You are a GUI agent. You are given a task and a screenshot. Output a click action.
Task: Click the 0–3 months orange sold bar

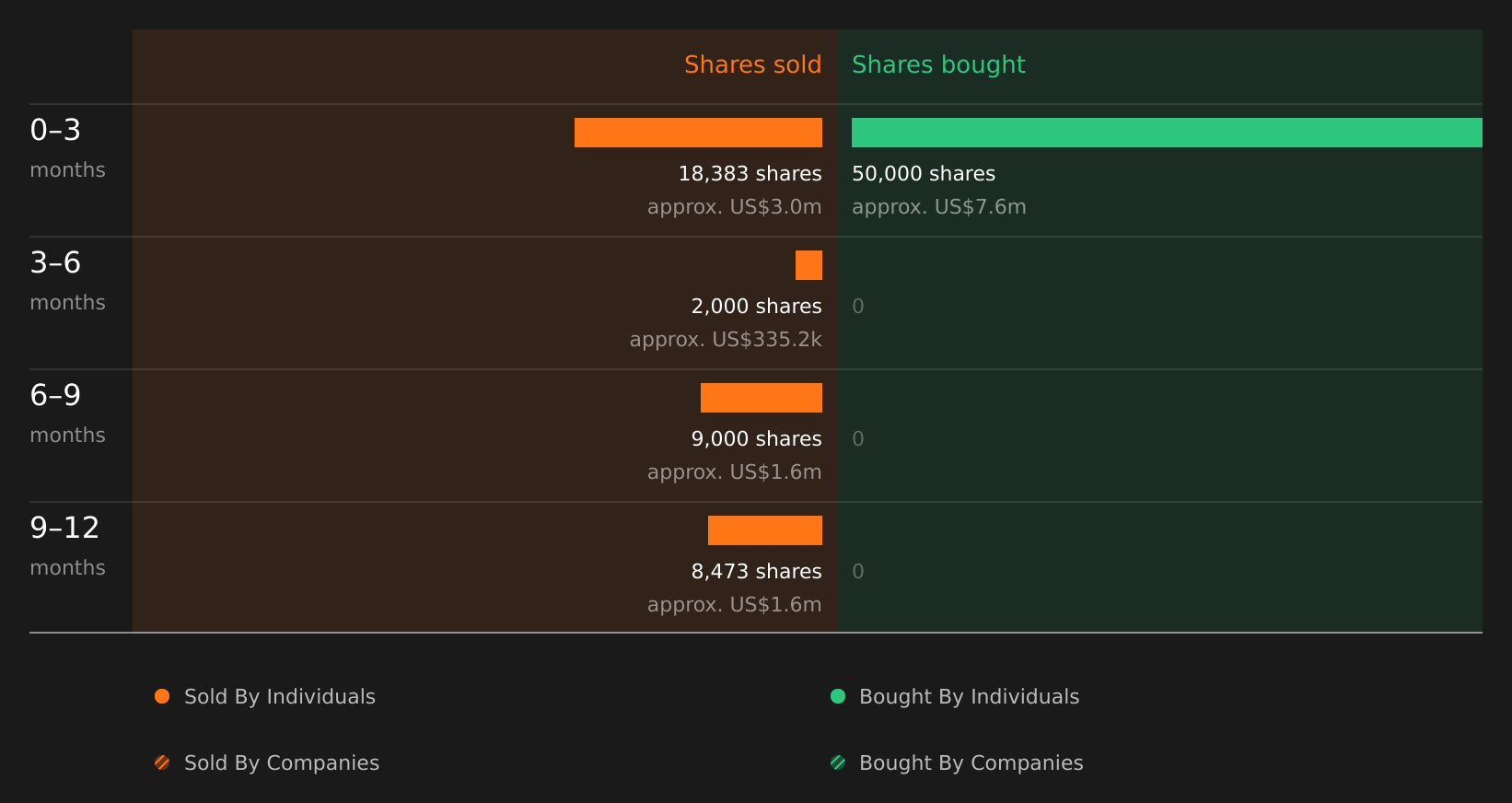(x=698, y=133)
